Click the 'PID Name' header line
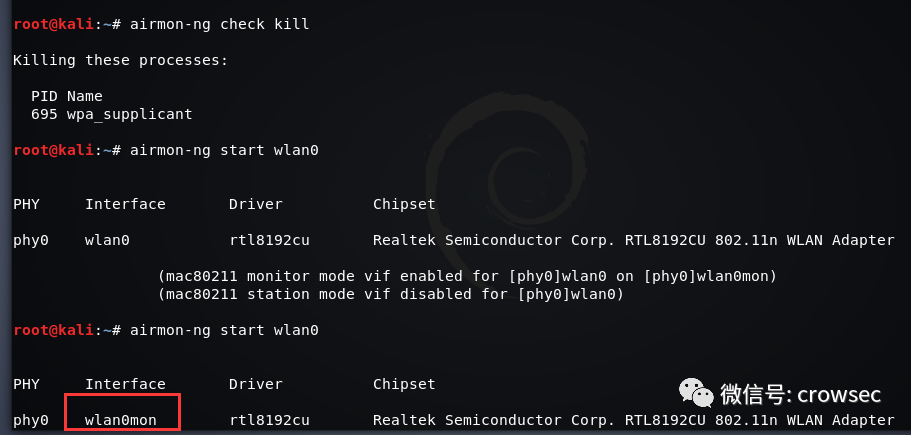Screen dimensions: 911x435 [67, 96]
